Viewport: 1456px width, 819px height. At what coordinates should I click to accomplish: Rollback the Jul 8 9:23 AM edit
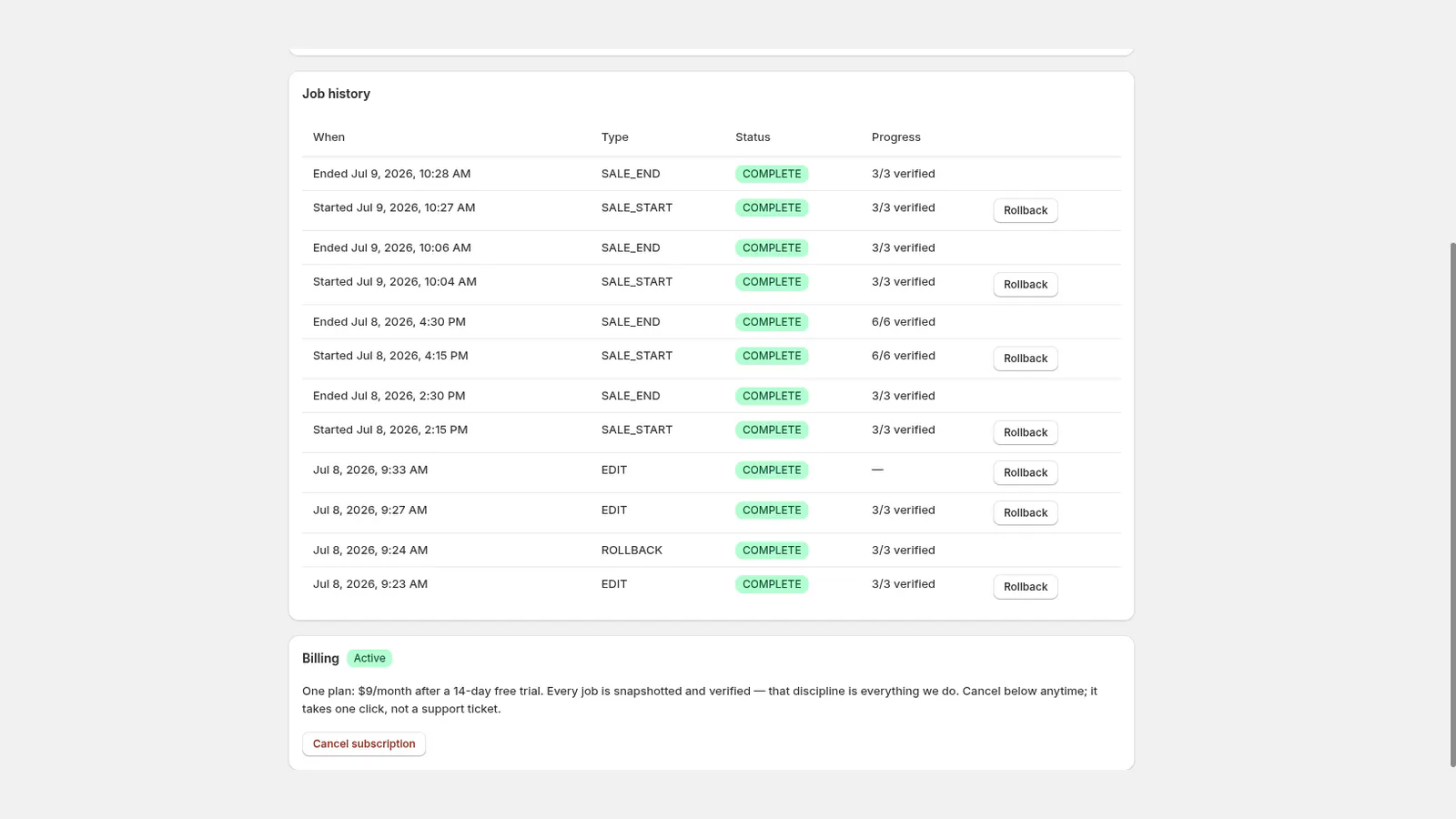[x=1025, y=587]
